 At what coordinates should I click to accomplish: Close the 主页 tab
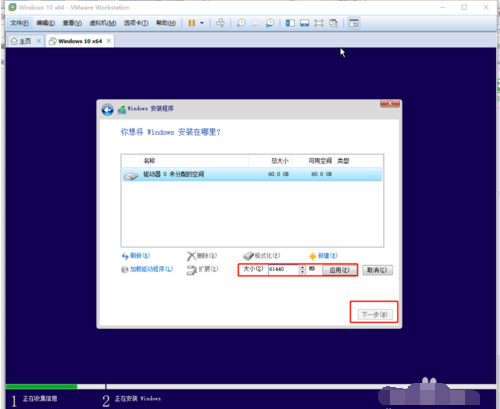tap(39, 41)
